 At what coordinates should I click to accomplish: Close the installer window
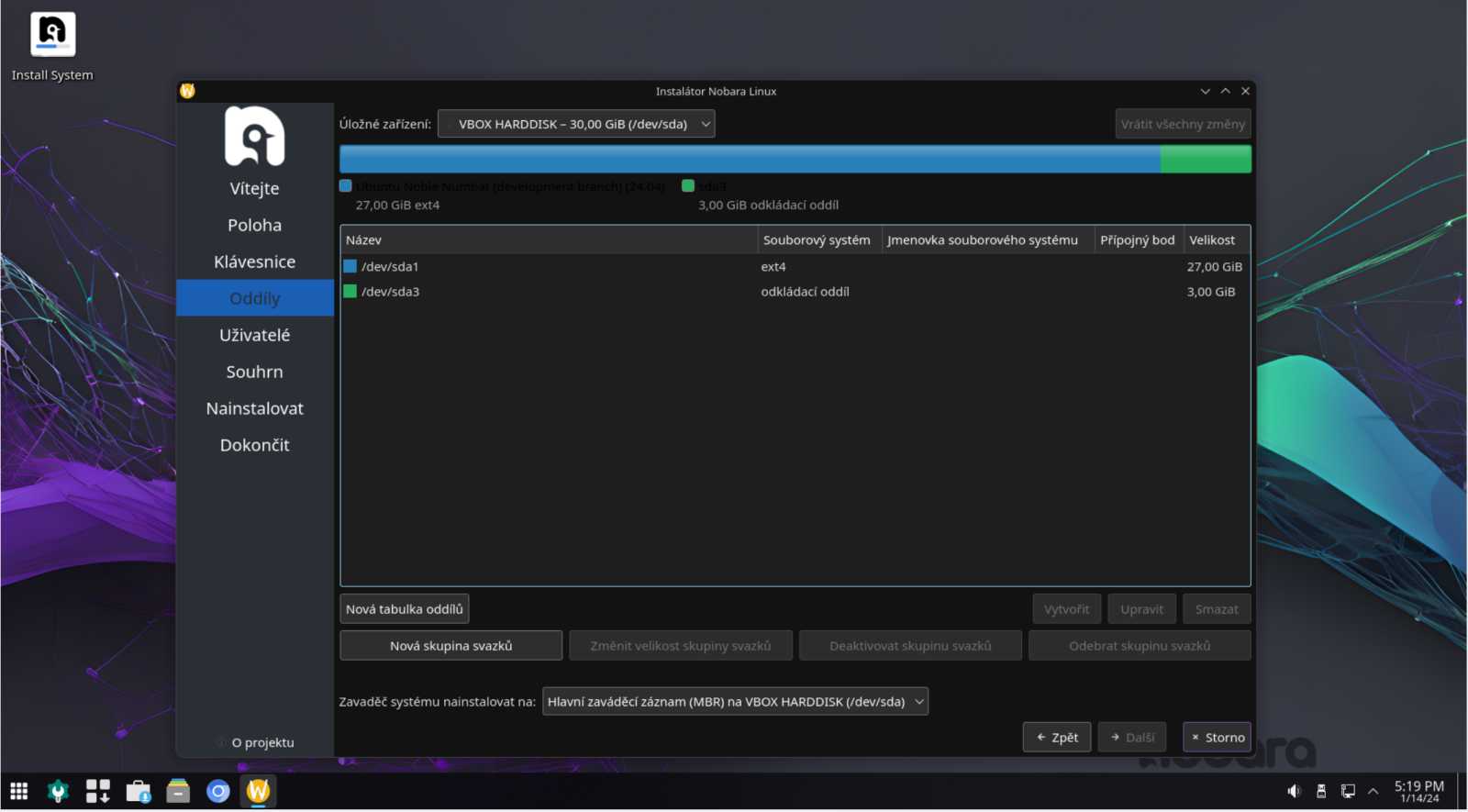coord(1245,91)
